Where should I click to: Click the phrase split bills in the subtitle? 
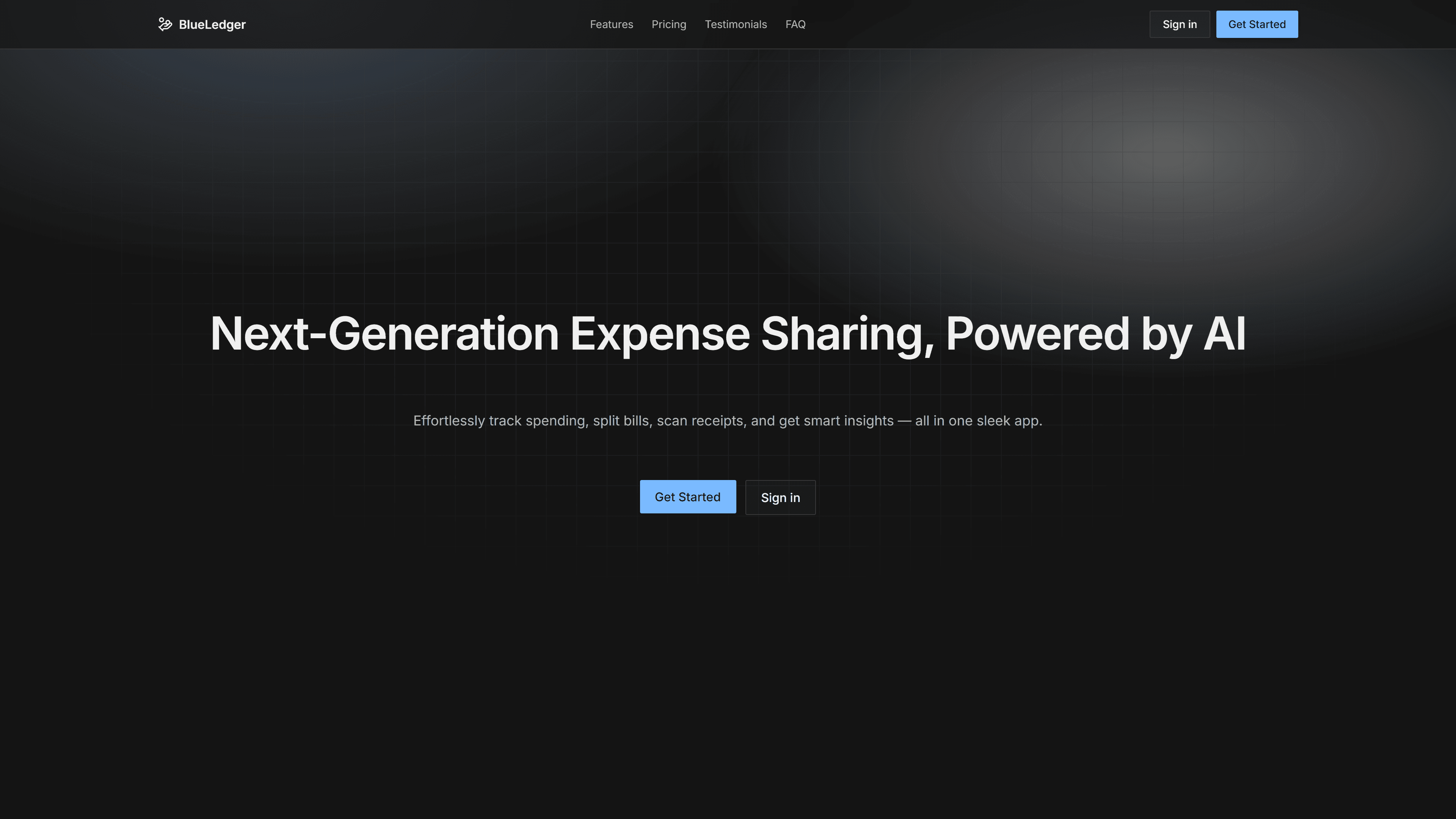pos(621,420)
